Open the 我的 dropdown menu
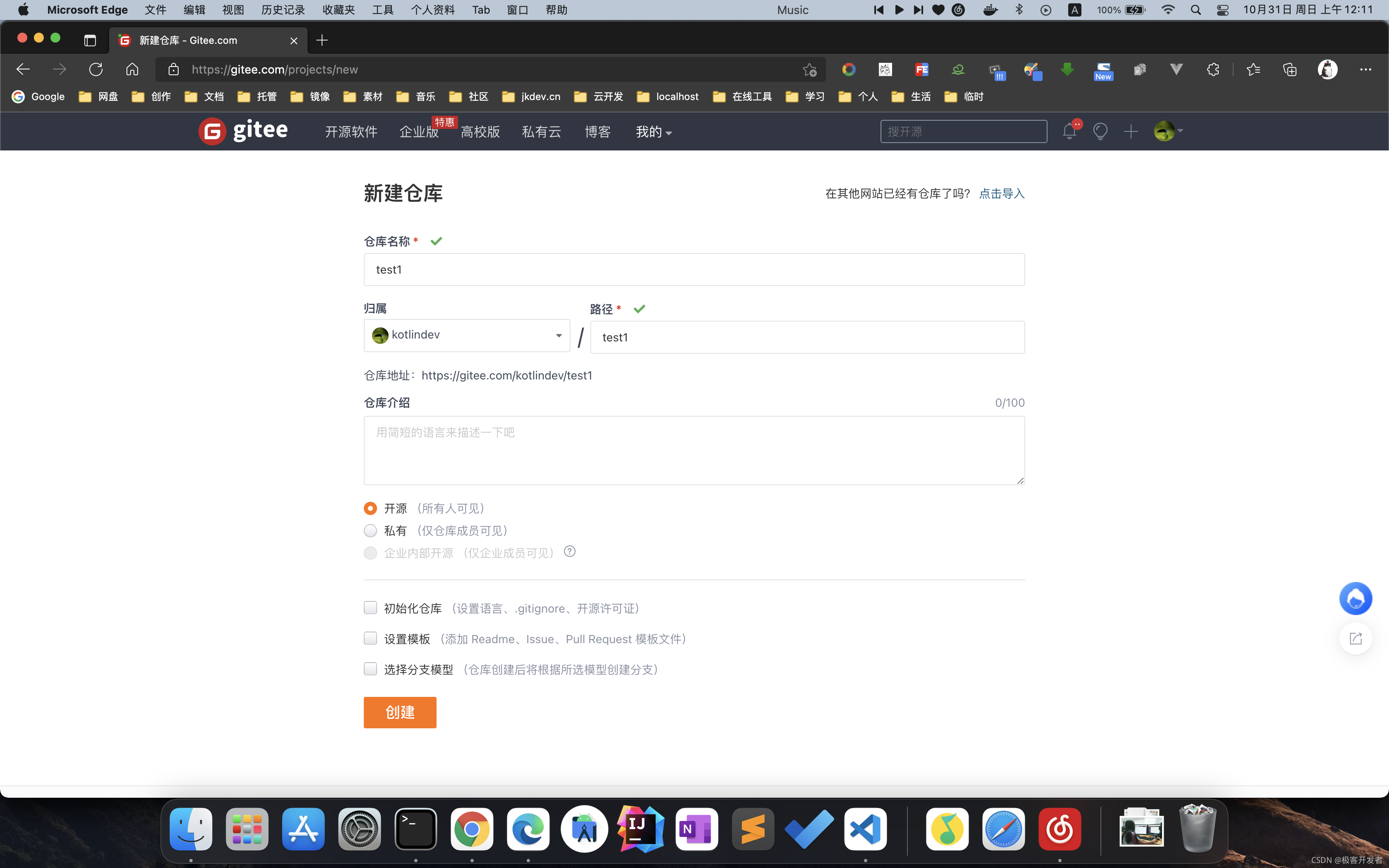Screen dimensions: 1389x868 (x=653, y=132)
